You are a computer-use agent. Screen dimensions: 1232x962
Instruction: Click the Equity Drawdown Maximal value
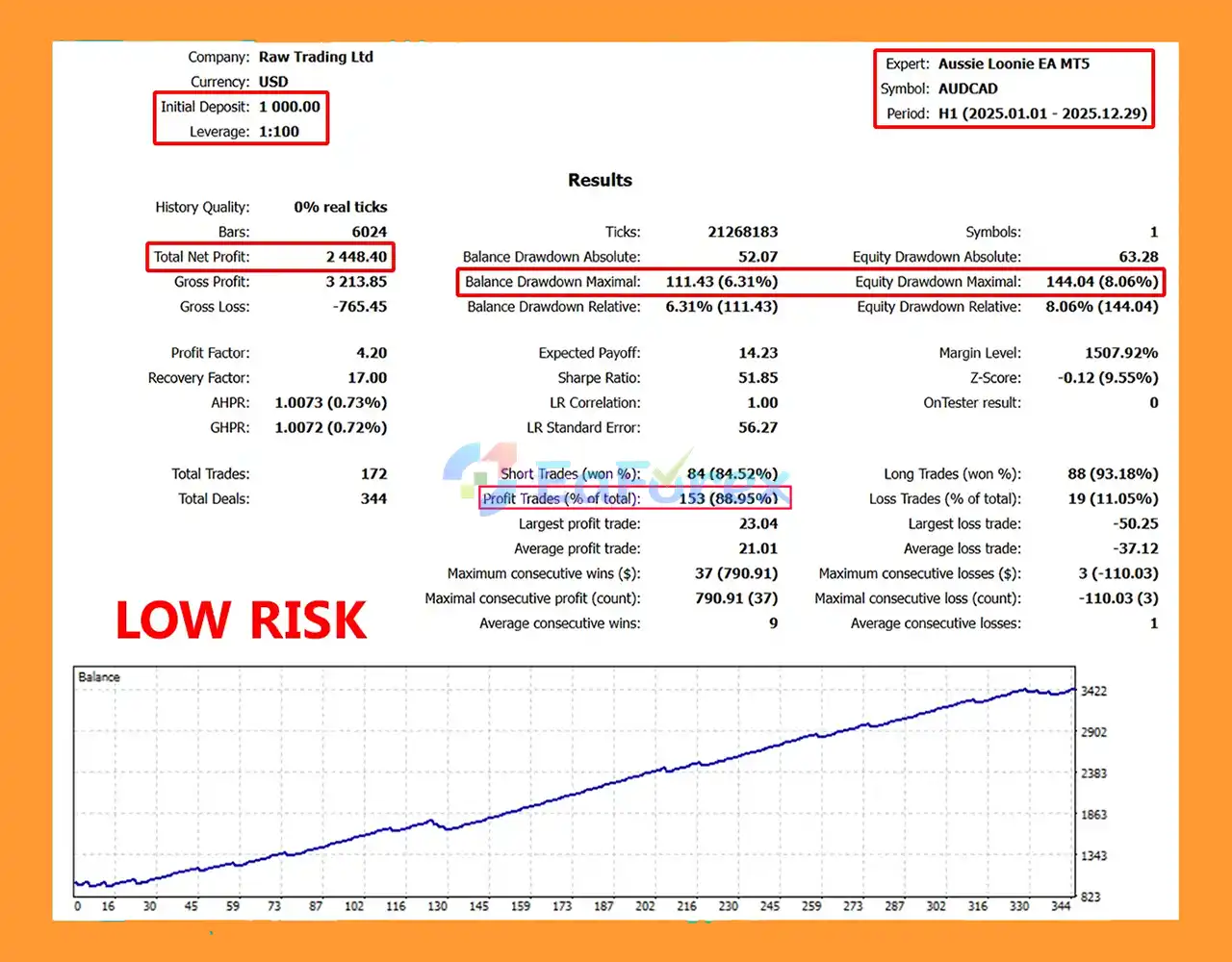pyautogui.click(x=1101, y=282)
